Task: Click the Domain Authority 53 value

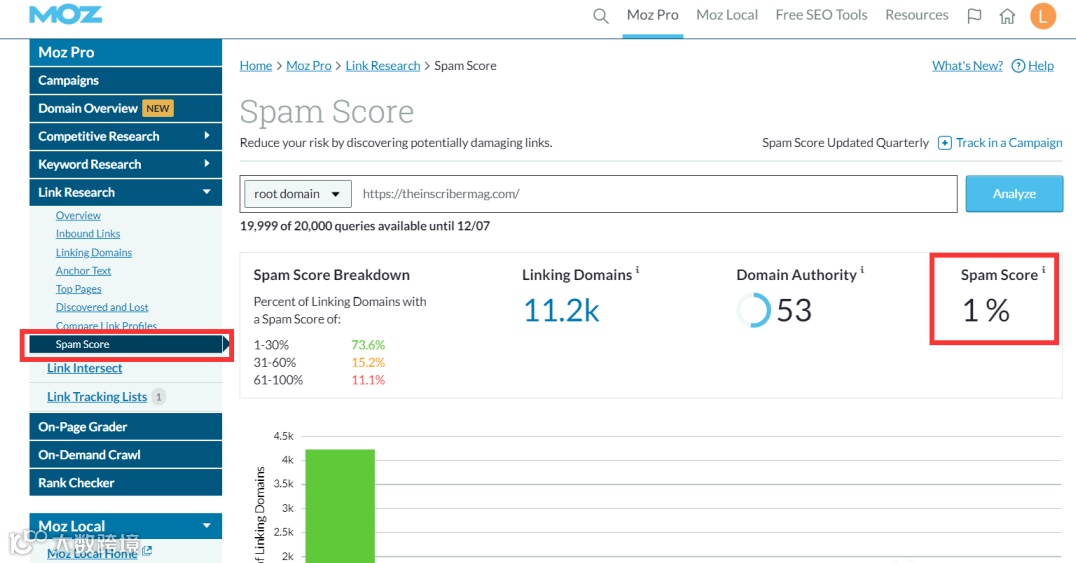Action: pos(794,310)
